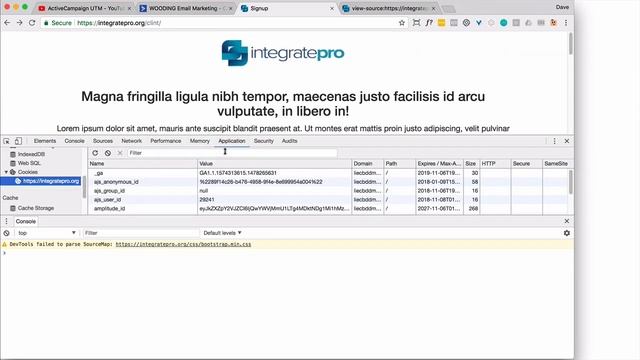Go back using browser back arrow
640x360 pixels.
coord(7,23)
